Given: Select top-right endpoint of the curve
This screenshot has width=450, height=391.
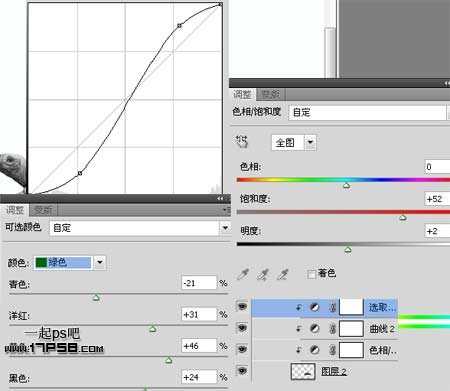Looking at the screenshot, I should pos(220,4).
